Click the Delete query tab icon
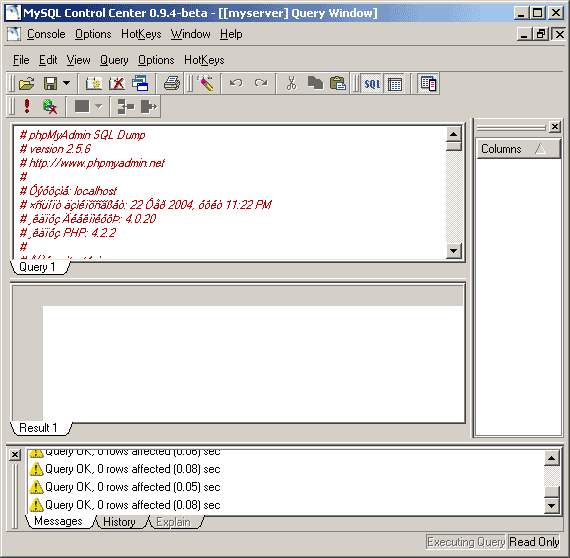Screen dimensions: 570x558 (117, 84)
